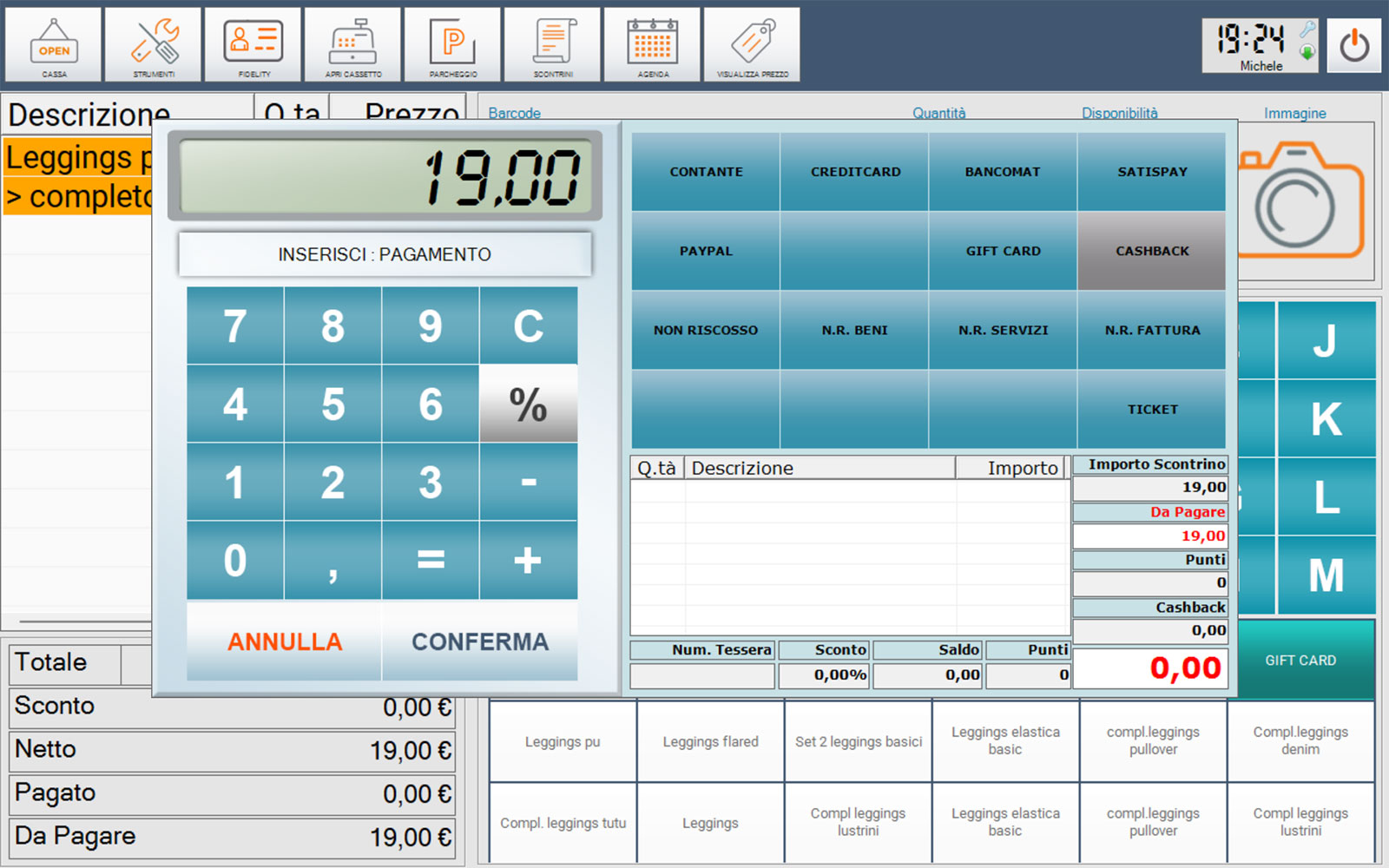Select Compl.leggings denim product
The image size is (1389, 868).
coord(1300,741)
